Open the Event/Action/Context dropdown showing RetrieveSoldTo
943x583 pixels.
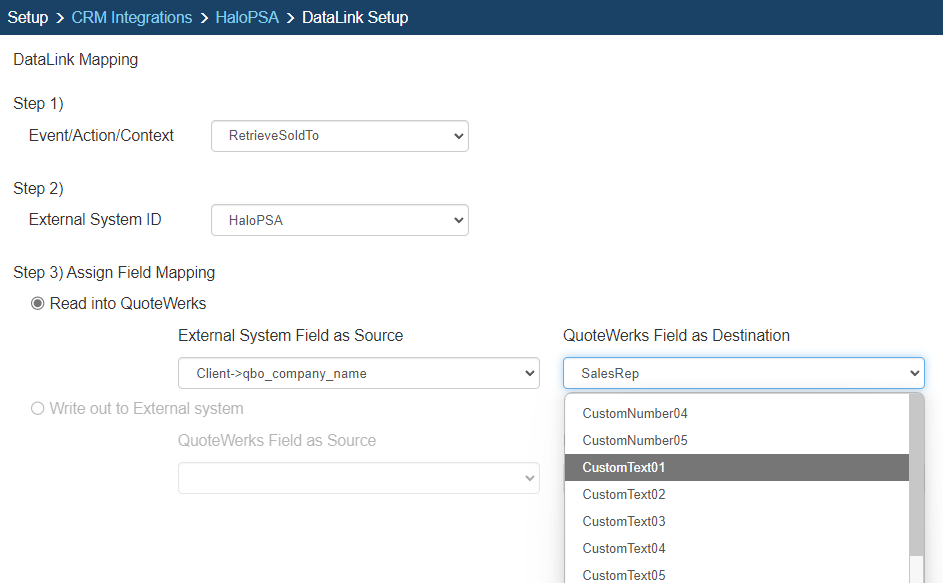(339, 136)
